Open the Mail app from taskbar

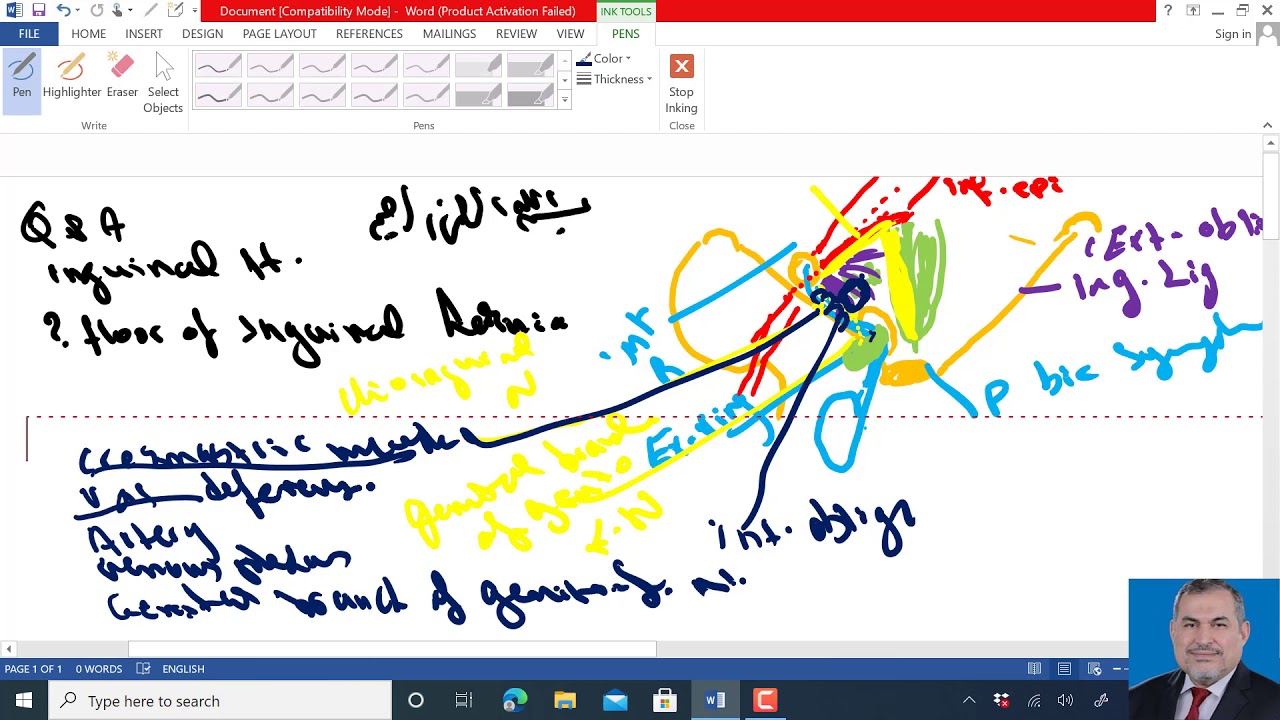click(x=615, y=701)
